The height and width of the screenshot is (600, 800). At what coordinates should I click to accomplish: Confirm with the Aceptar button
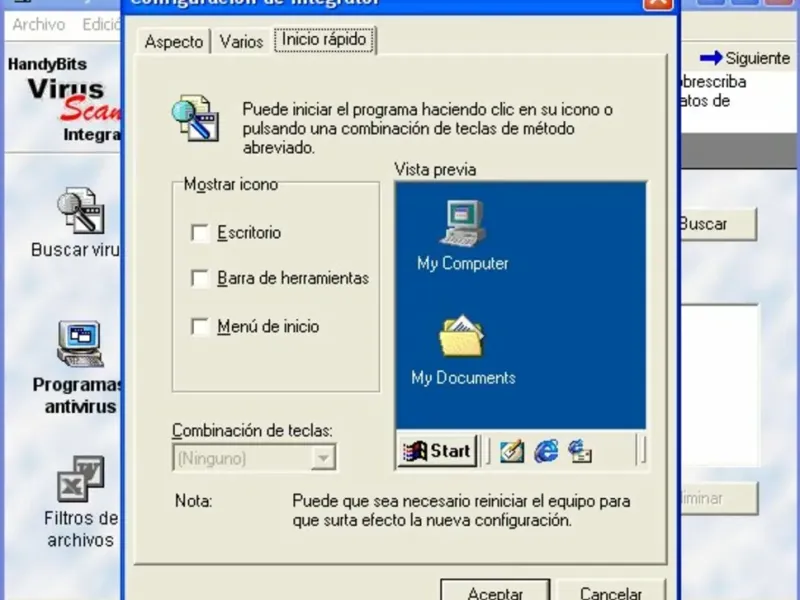click(x=495, y=592)
